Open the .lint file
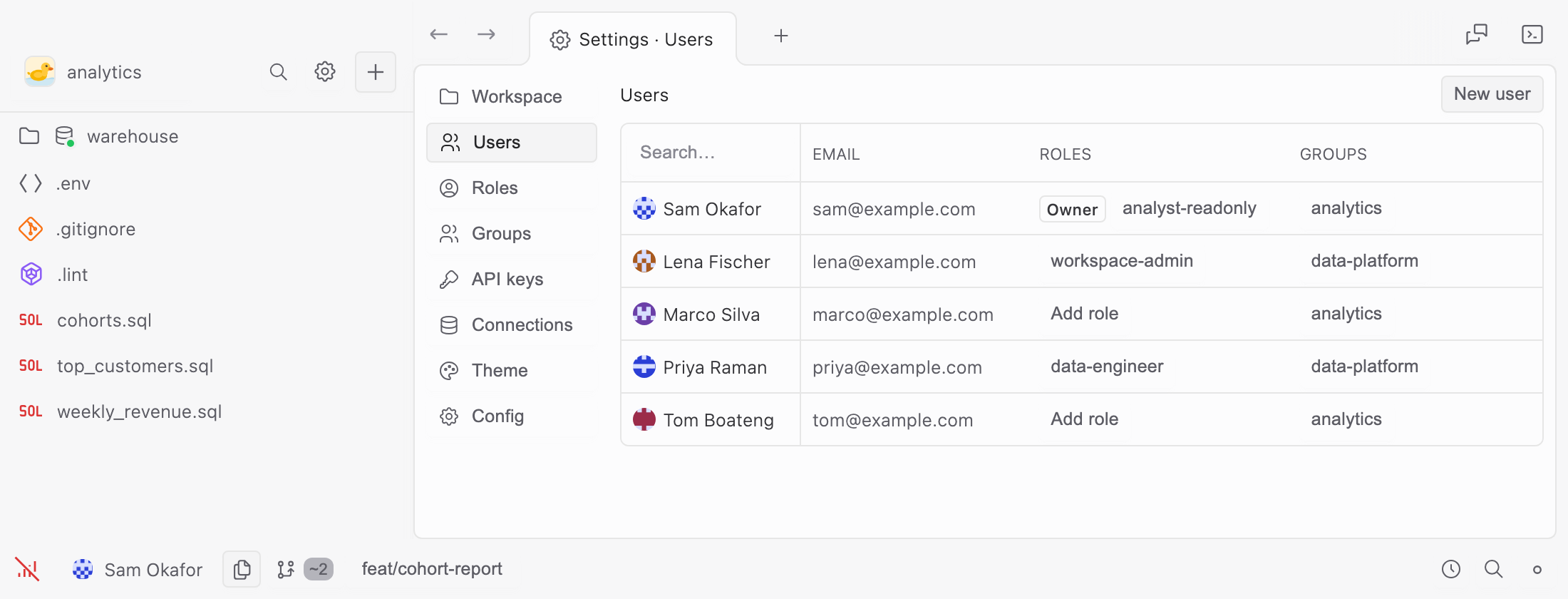This screenshot has height=599, width=1568. (x=207, y=275)
